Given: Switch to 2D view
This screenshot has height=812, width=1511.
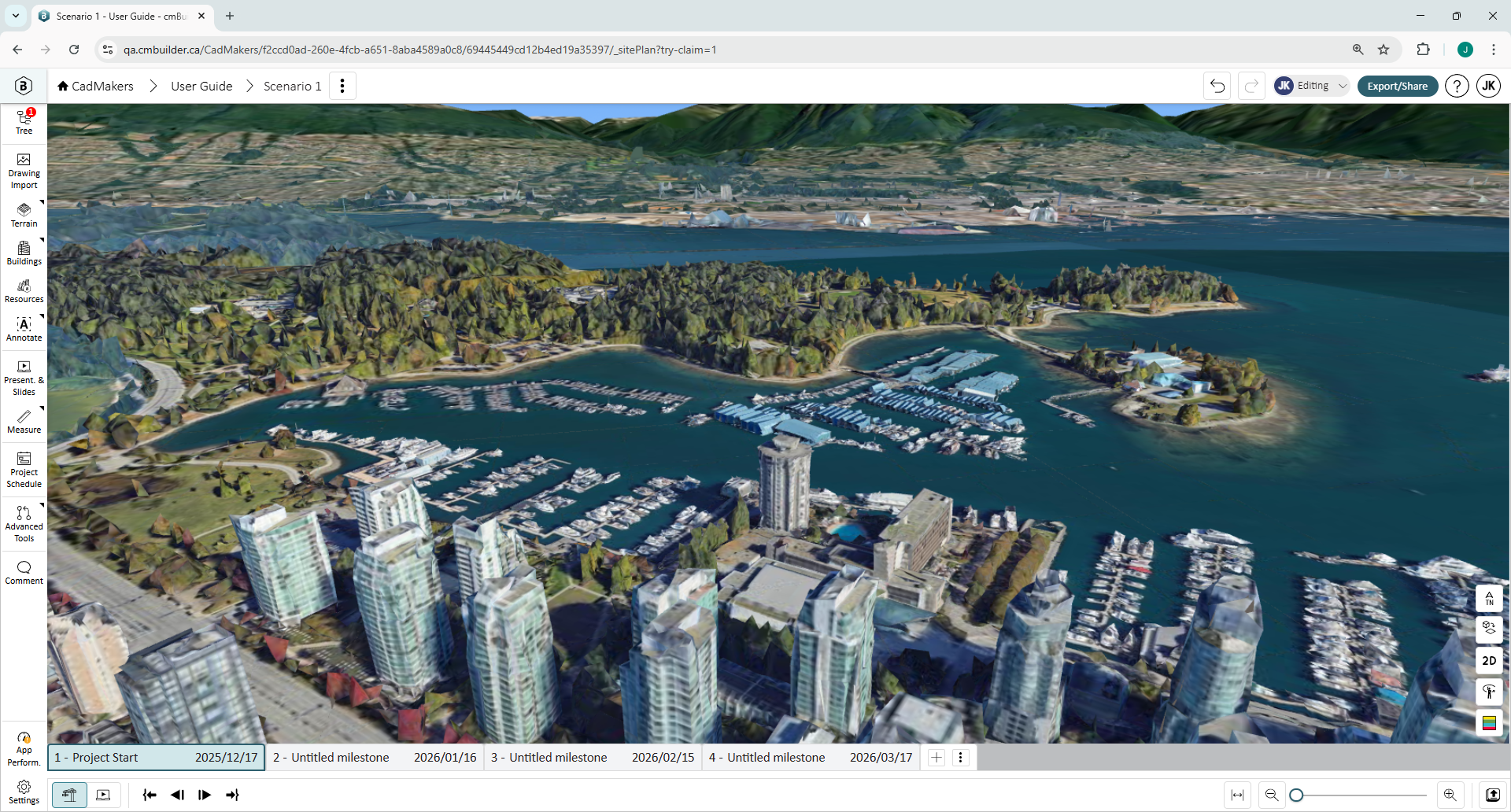Looking at the screenshot, I should click(1489, 661).
